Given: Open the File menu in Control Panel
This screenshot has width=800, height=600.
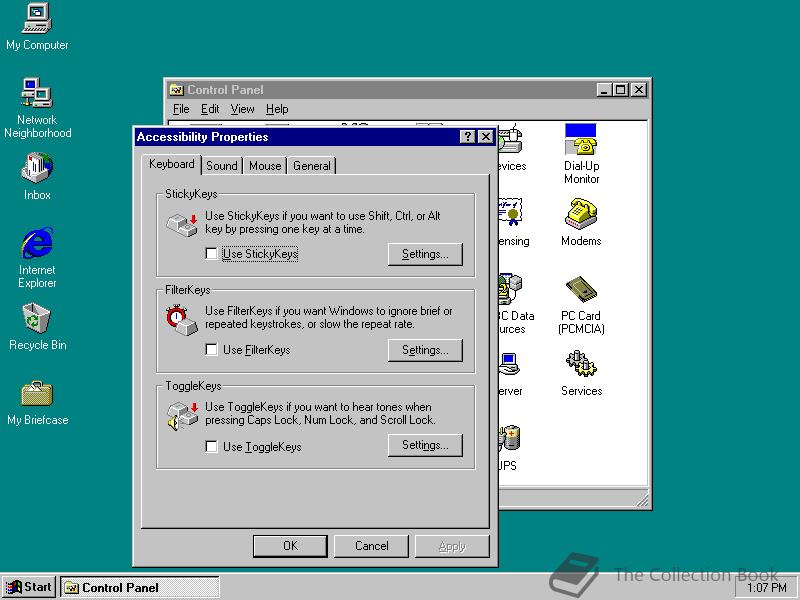Looking at the screenshot, I should click(181, 109).
